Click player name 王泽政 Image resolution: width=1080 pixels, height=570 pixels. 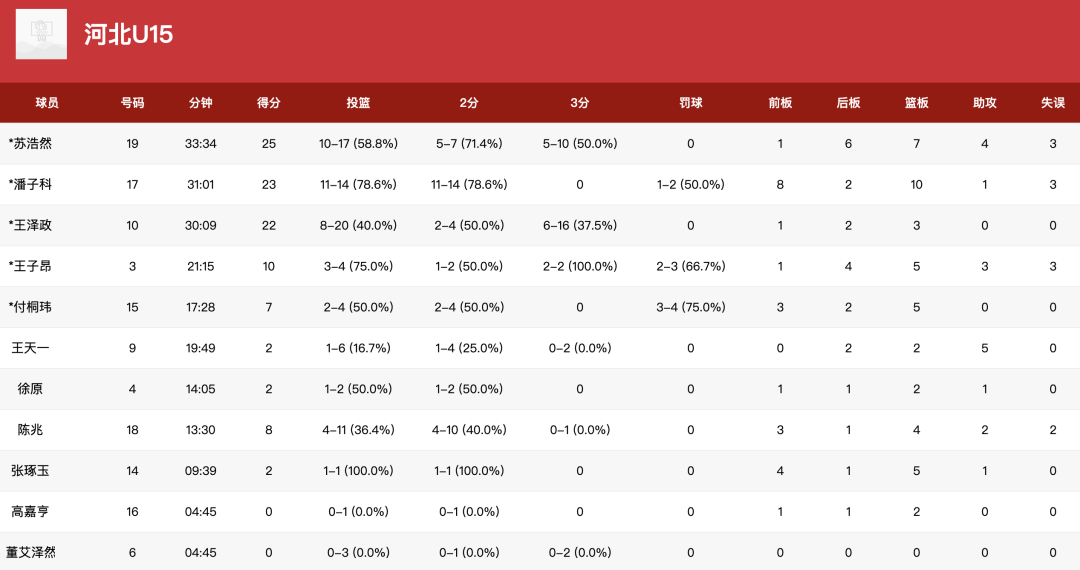coord(31,226)
